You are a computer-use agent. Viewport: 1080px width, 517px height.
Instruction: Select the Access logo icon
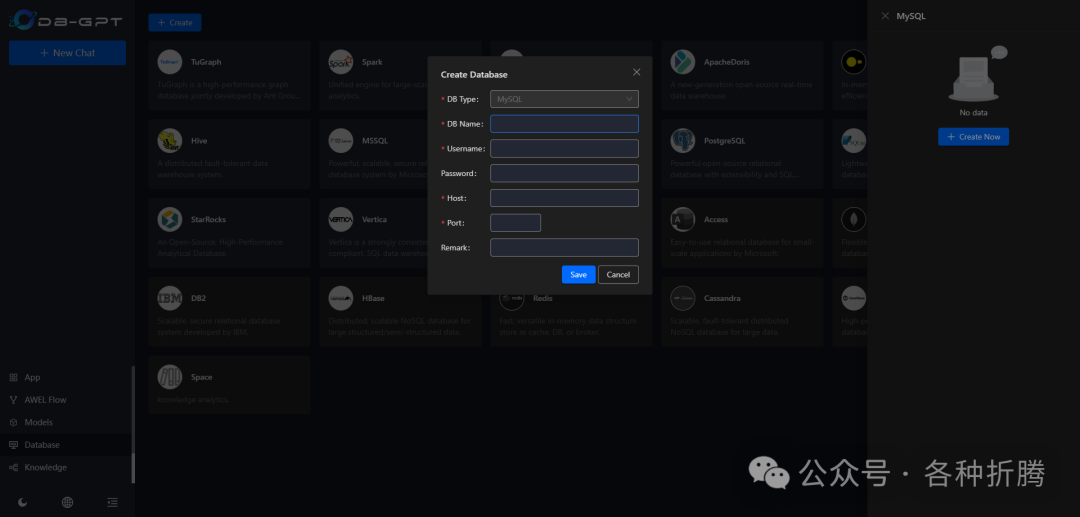tap(683, 220)
